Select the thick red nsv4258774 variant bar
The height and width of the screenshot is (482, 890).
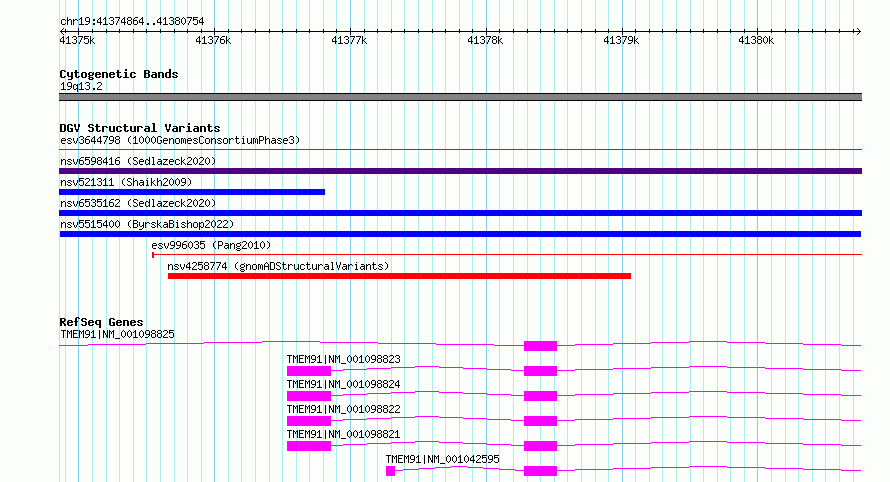coord(400,276)
